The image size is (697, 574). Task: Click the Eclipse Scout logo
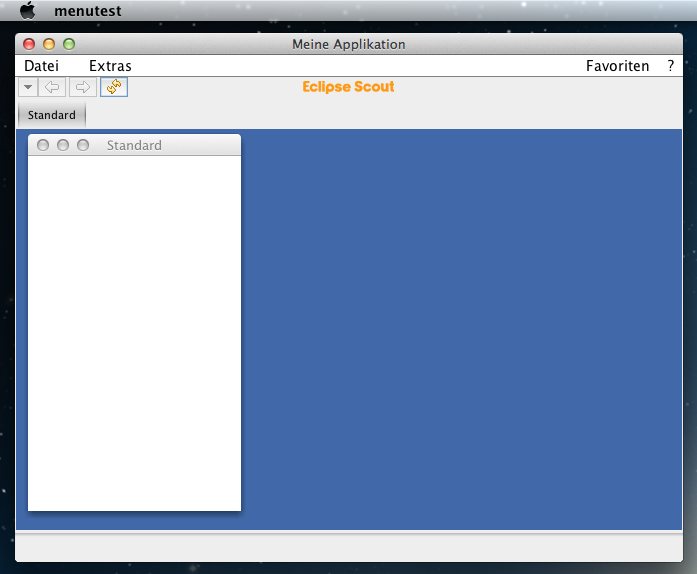tap(348, 87)
